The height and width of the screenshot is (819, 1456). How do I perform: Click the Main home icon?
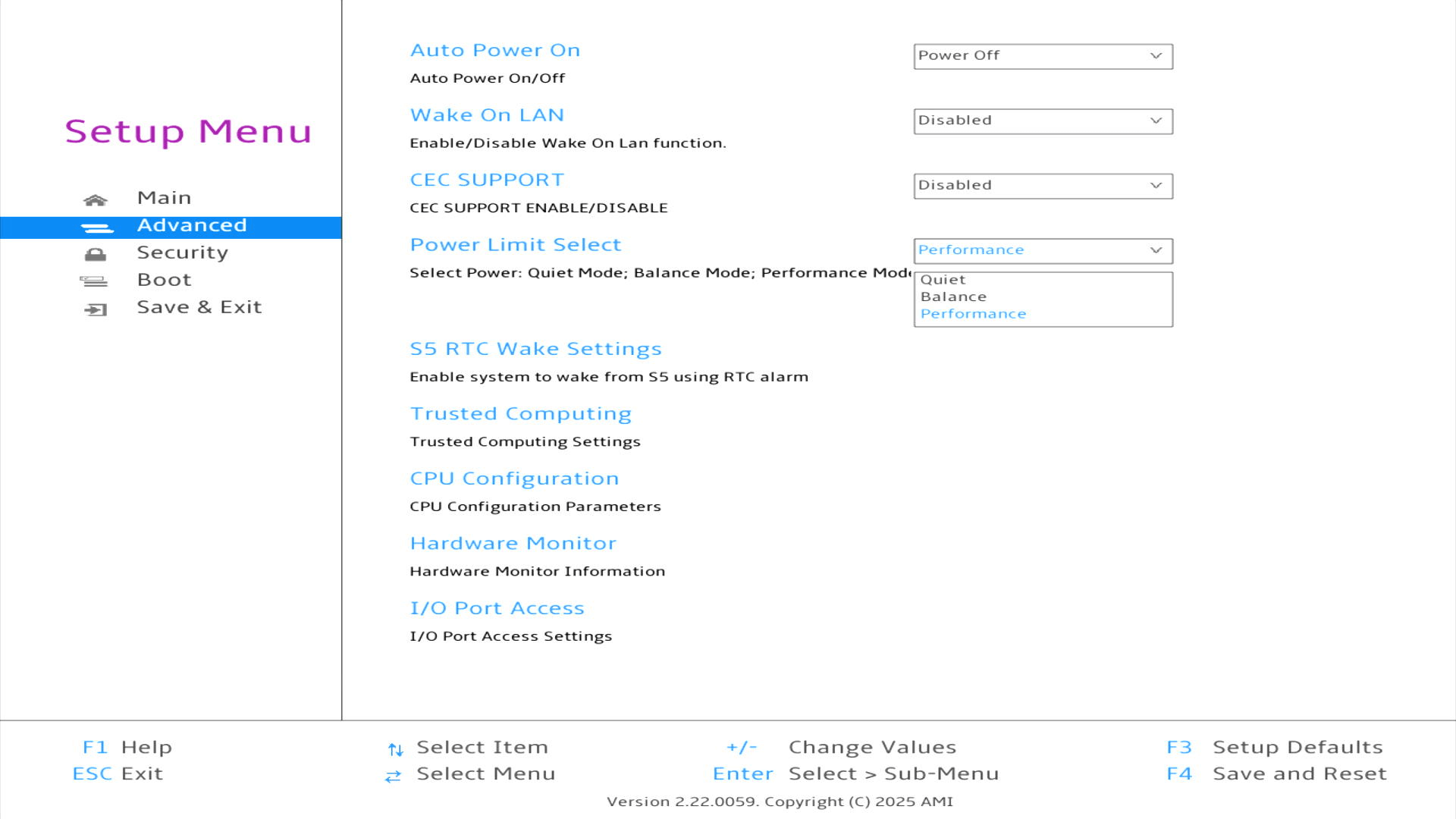(x=96, y=199)
